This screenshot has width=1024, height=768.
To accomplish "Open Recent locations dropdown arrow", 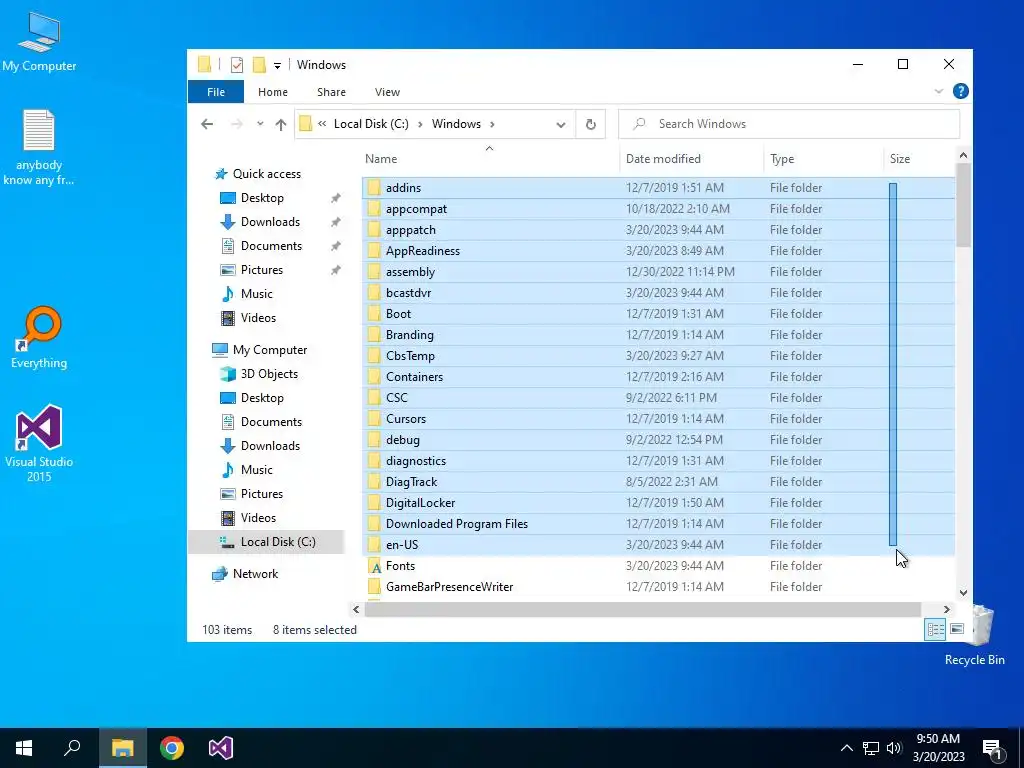I will (x=260, y=124).
